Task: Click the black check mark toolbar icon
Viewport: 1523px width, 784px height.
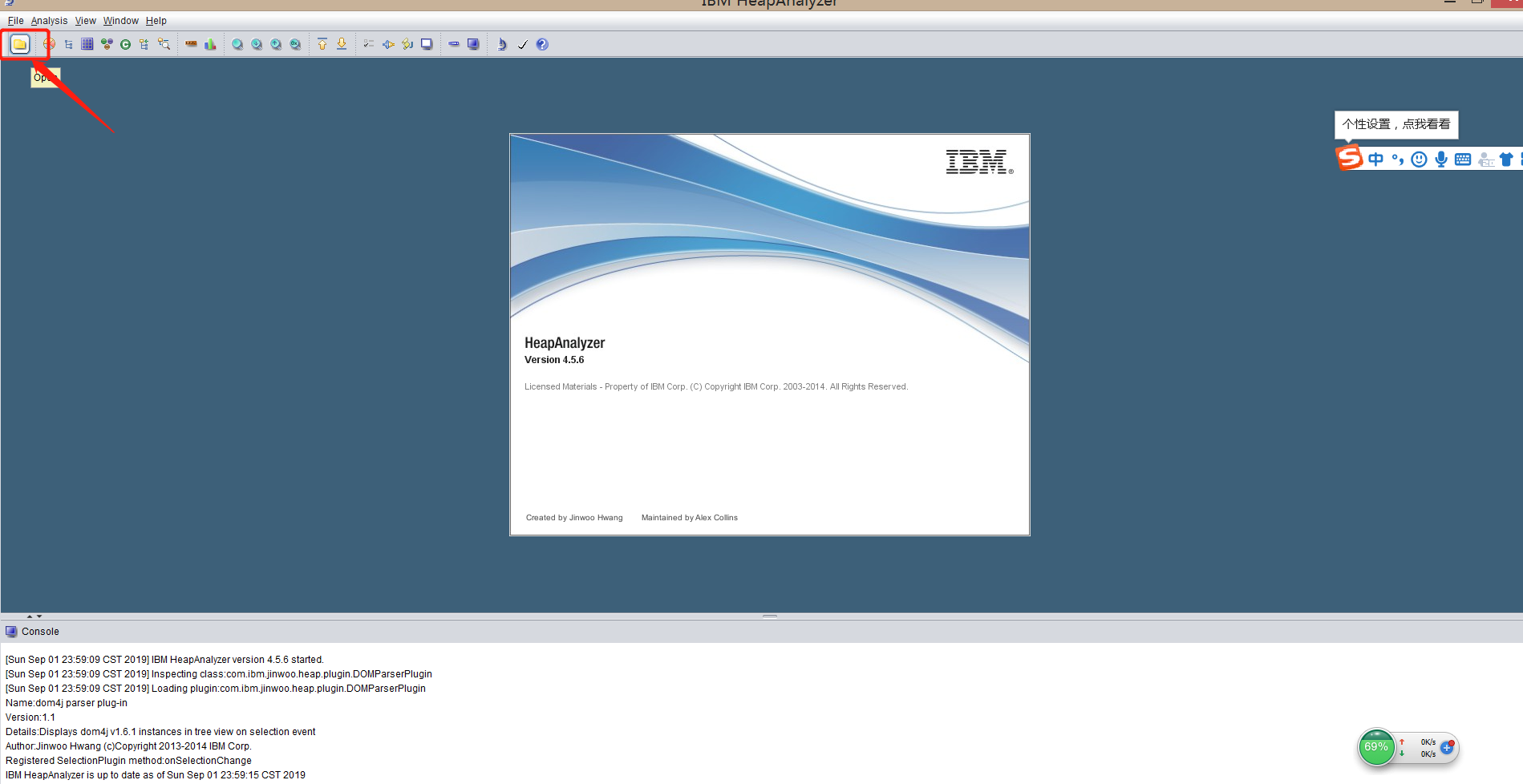Action: click(522, 44)
